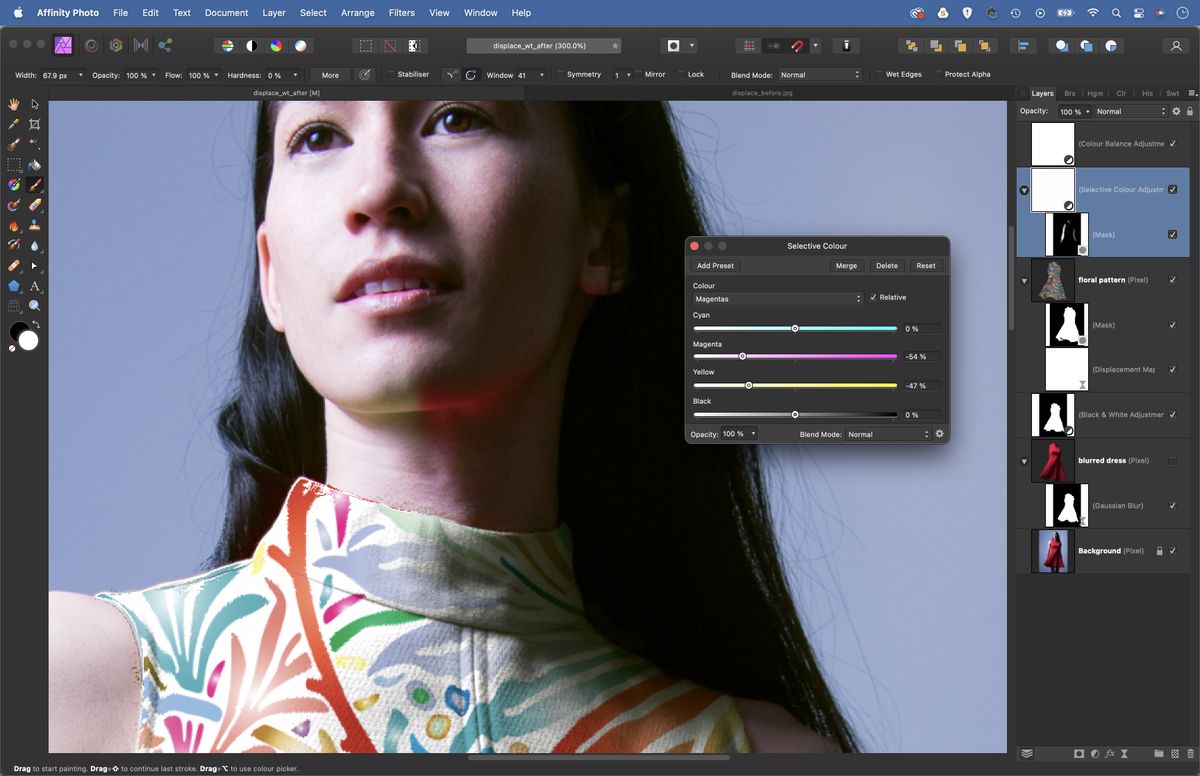The width and height of the screenshot is (1200, 776).
Task: Open the Colour dropdown showing Magentas
Action: tap(778, 298)
